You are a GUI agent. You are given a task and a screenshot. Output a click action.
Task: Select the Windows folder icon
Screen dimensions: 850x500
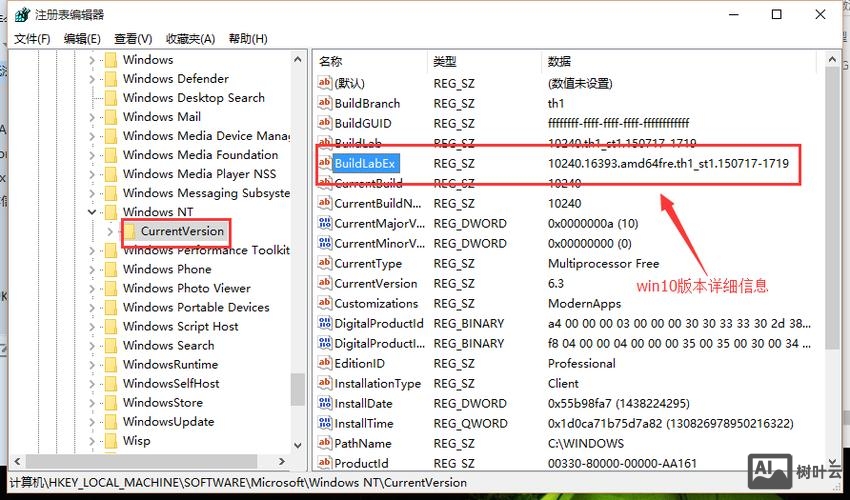pos(111,60)
